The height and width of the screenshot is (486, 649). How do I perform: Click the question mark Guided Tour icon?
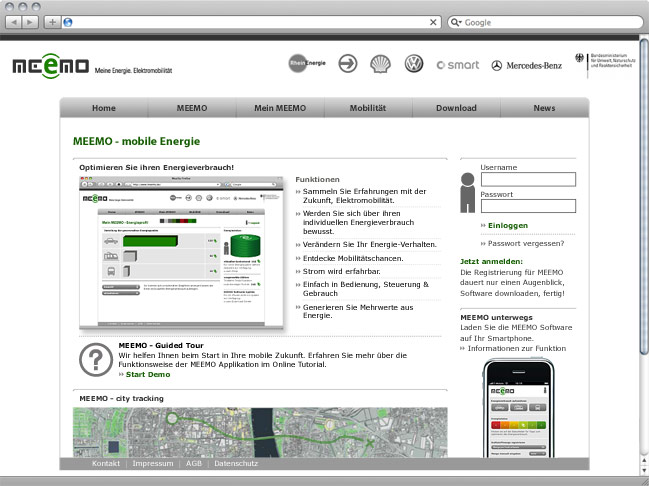tap(95, 358)
